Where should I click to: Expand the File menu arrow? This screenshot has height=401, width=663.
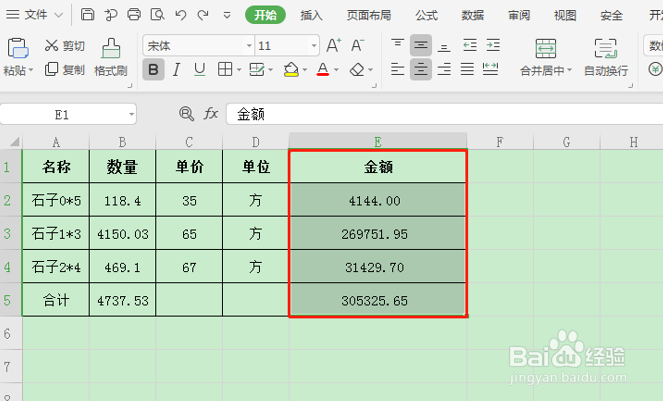(59, 16)
